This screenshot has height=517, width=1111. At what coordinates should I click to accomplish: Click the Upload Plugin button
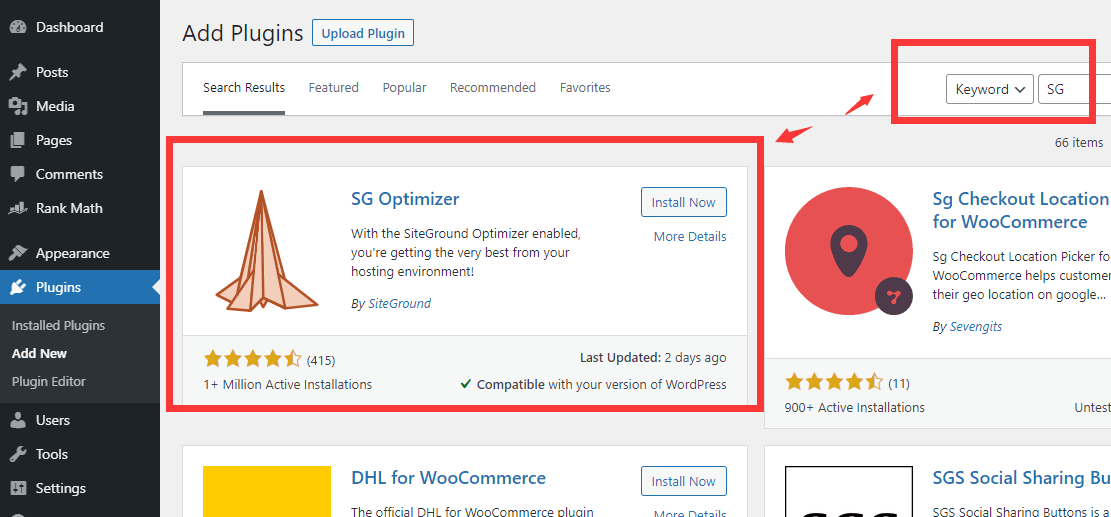click(363, 33)
